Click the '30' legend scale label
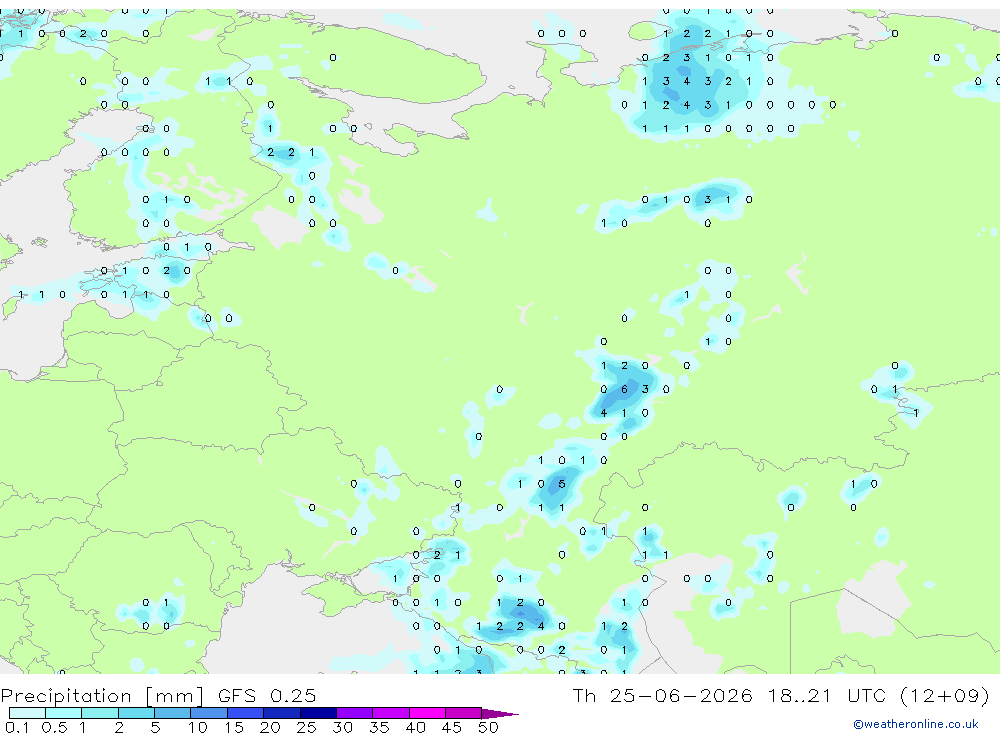The width and height of the screenshot is (1000, 733). (342, 727)
